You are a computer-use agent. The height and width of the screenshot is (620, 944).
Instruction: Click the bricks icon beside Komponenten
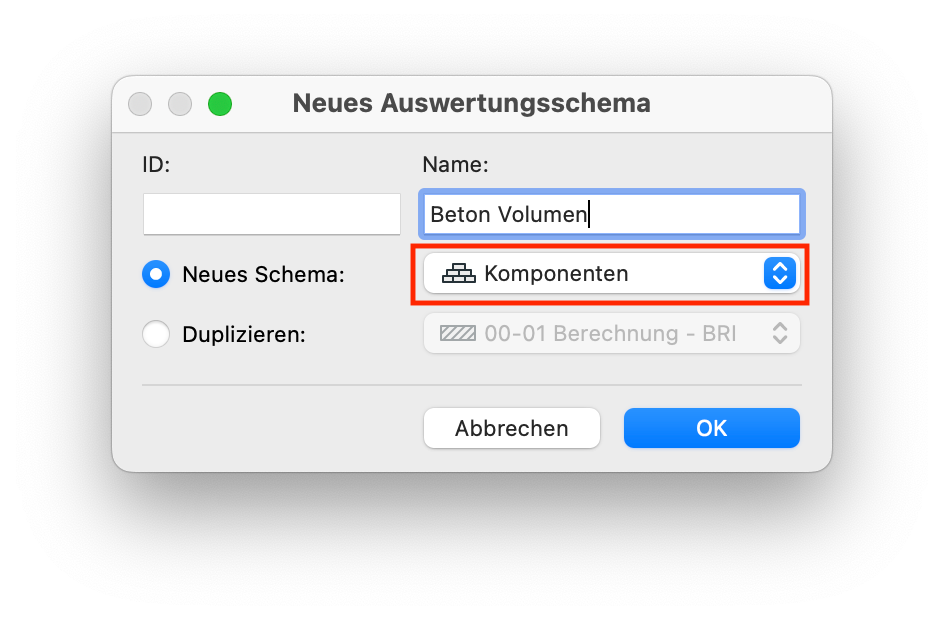[459, 273]
